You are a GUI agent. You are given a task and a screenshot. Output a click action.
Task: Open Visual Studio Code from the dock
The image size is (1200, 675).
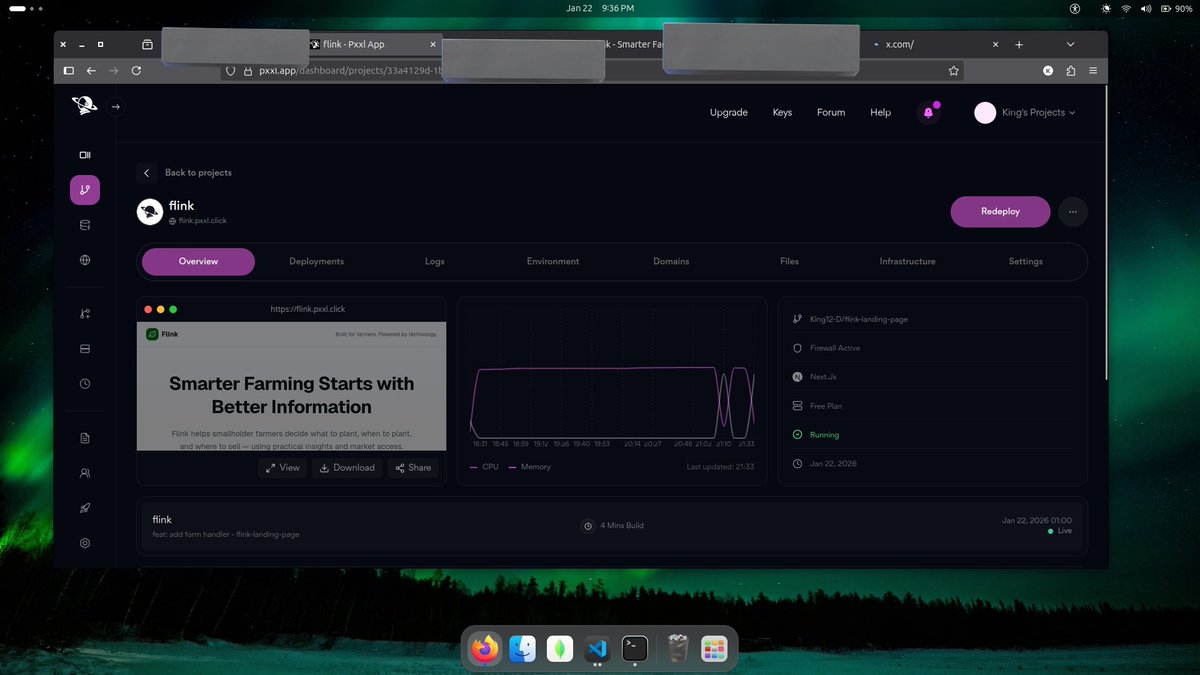tap(599, 649)
